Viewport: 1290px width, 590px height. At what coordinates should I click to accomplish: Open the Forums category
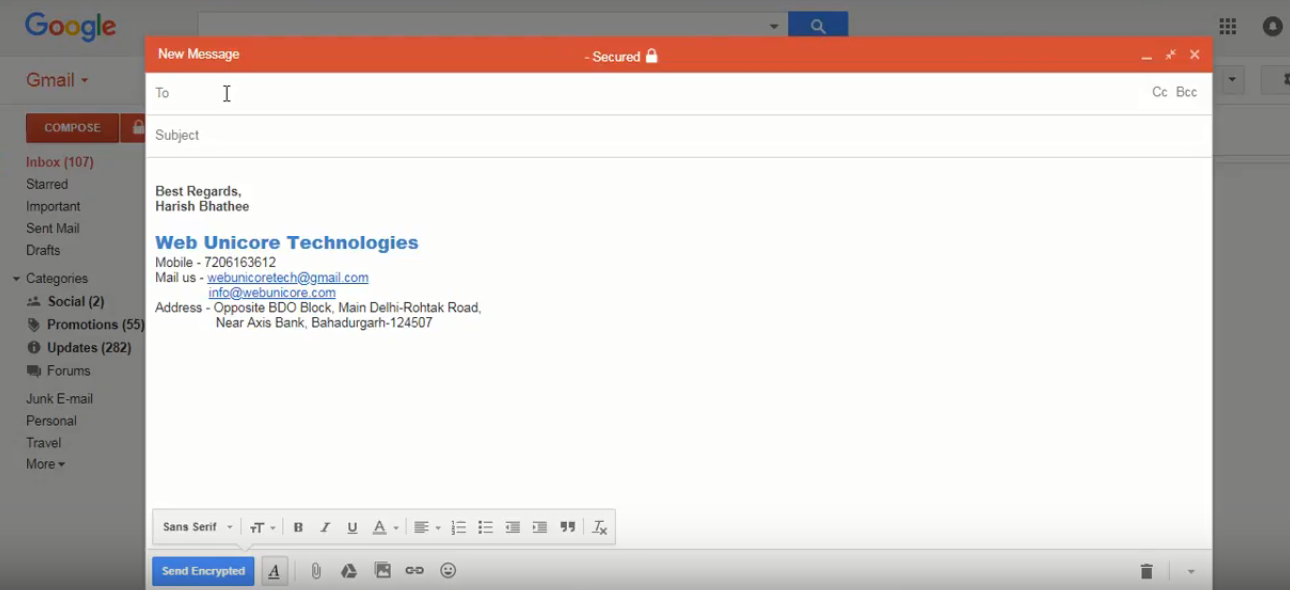(69, 370)
